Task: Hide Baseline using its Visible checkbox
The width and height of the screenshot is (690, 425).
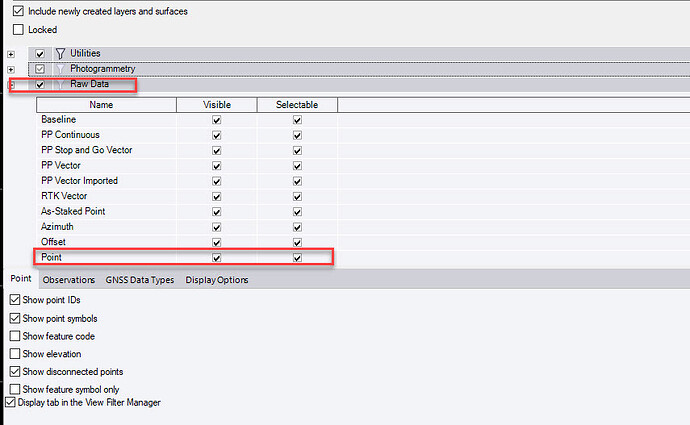Action: click(216, 120)
